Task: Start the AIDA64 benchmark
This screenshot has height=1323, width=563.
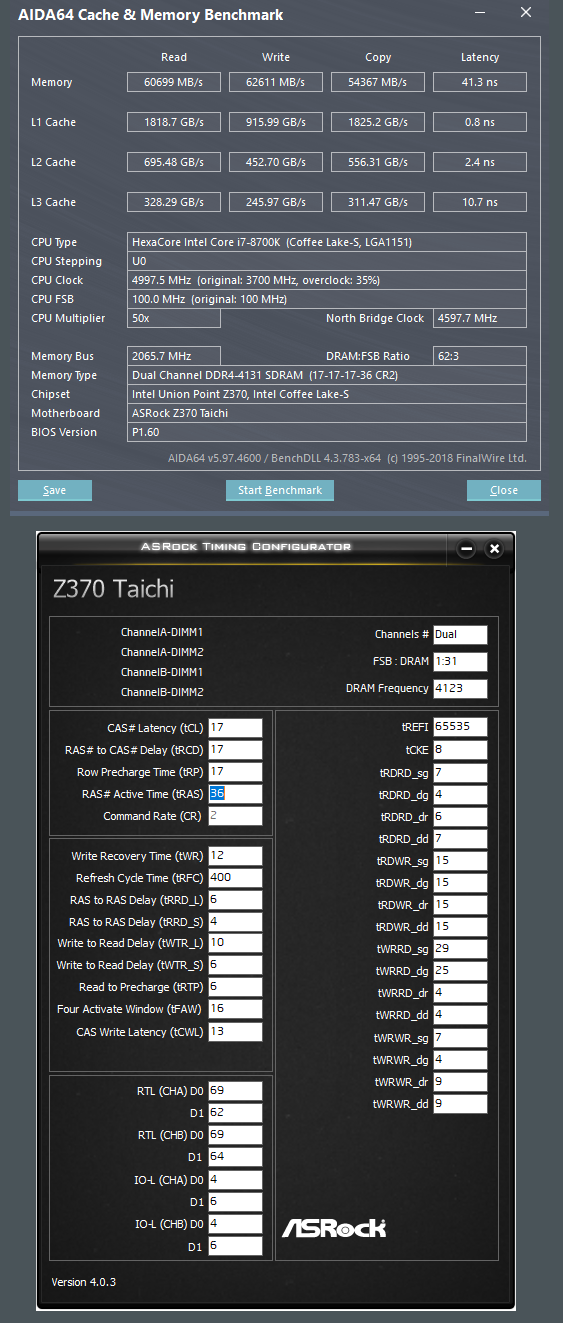Action: 280,490
